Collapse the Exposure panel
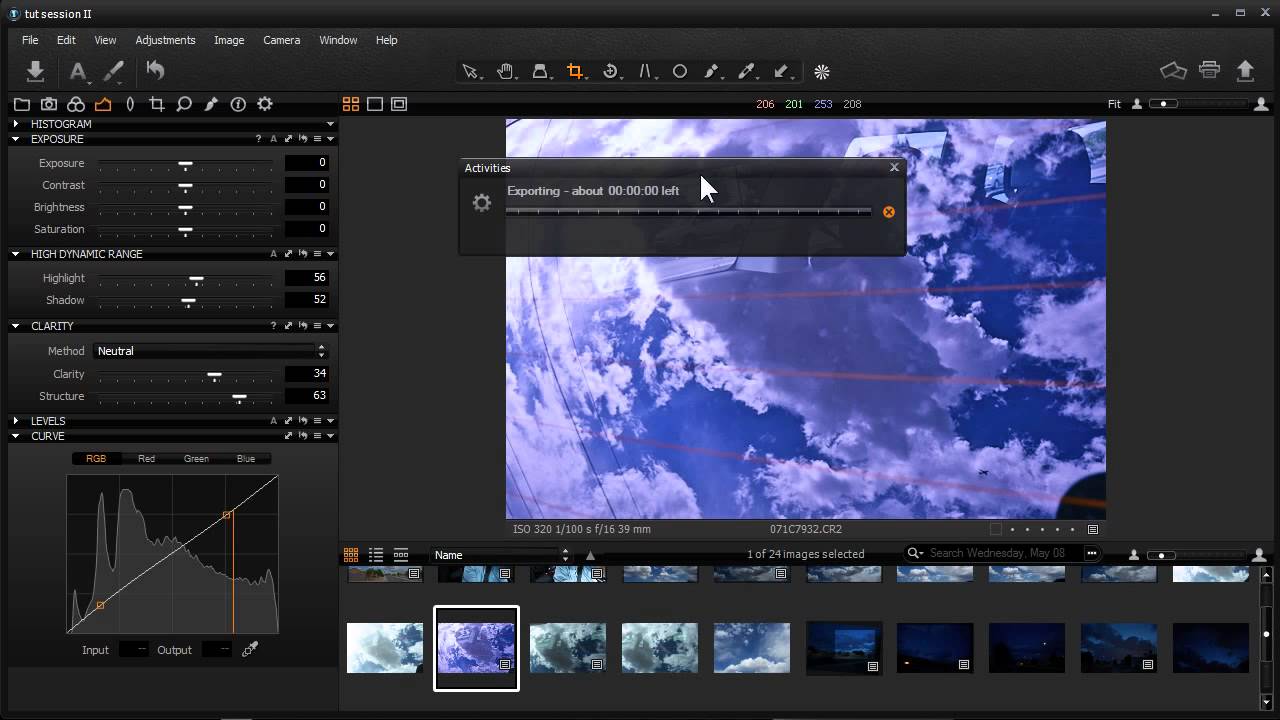The height and width of the screenshot is (720, 1280). pos(16,139)
